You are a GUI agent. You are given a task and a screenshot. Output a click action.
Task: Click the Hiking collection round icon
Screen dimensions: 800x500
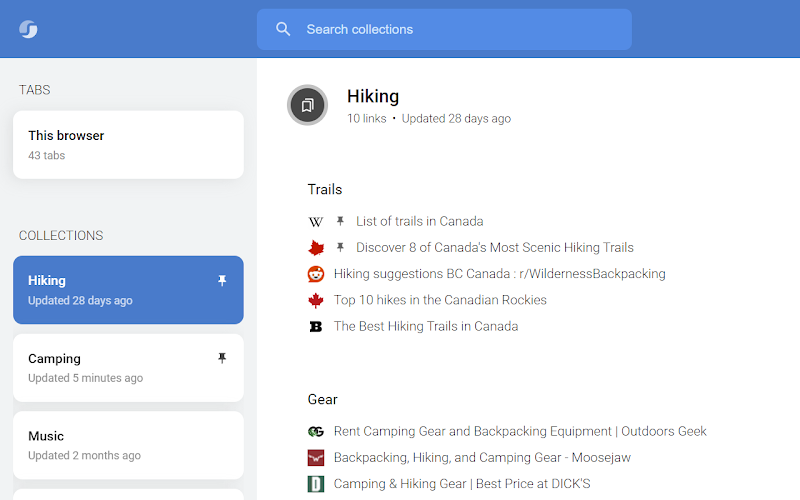coord(307,105)
